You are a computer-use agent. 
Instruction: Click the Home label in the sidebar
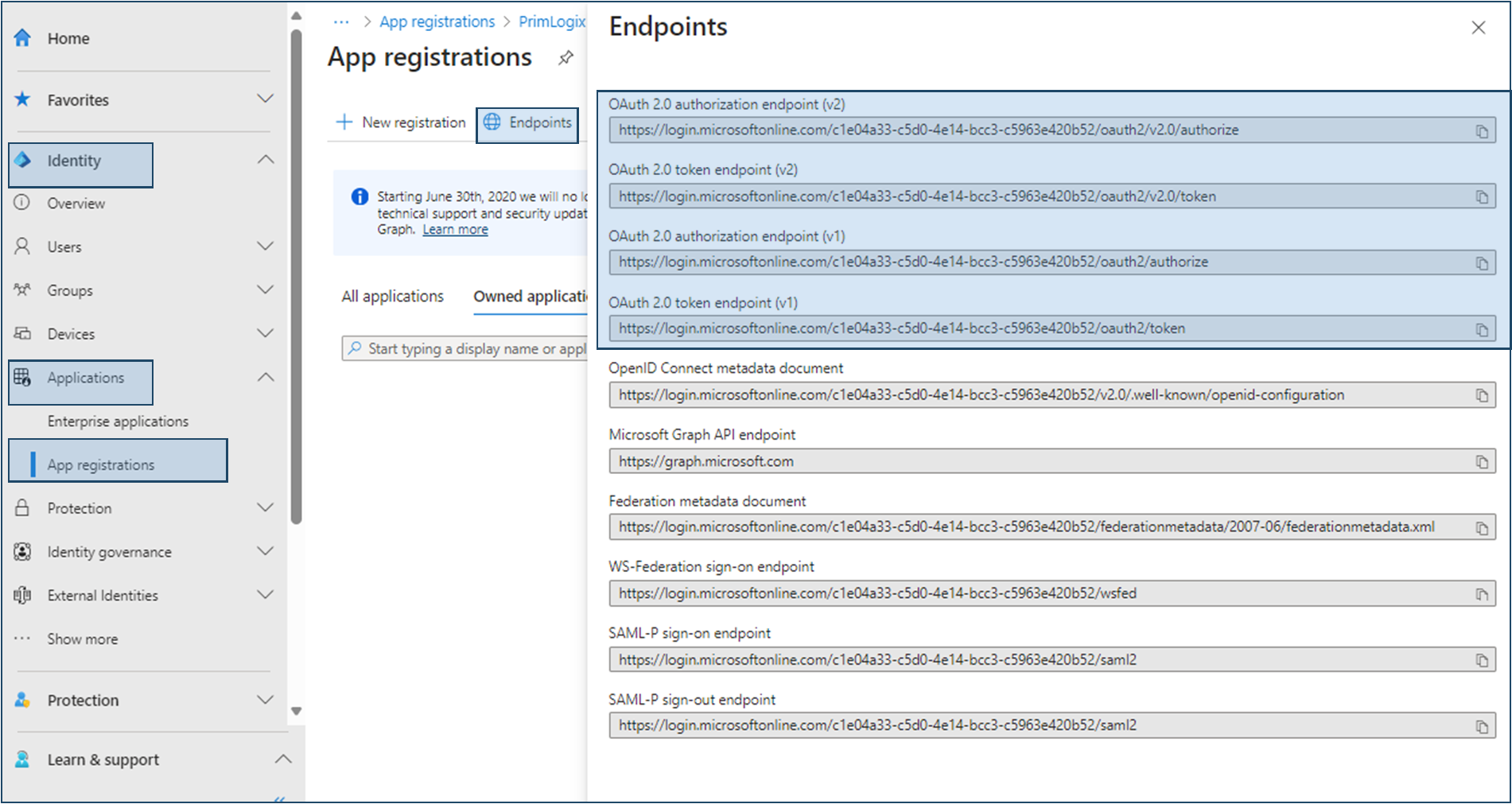[68, 38]
